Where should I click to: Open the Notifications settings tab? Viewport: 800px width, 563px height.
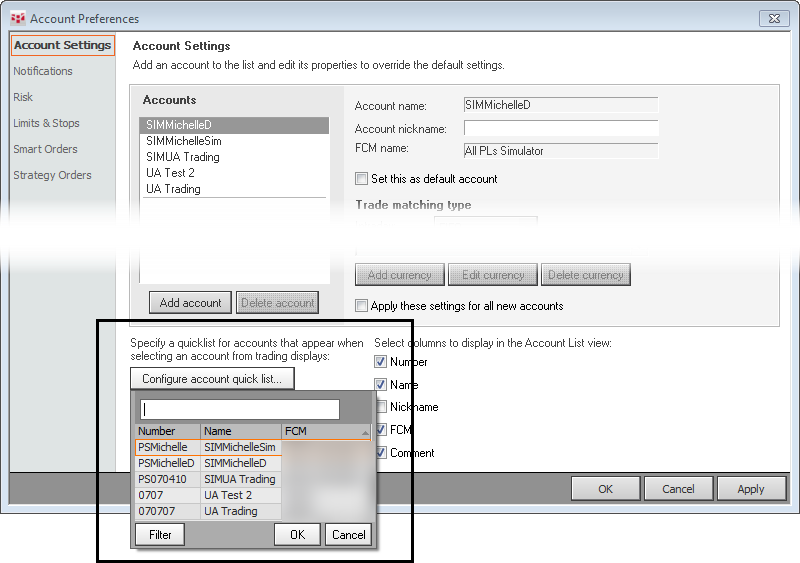[x=43, y=71]
